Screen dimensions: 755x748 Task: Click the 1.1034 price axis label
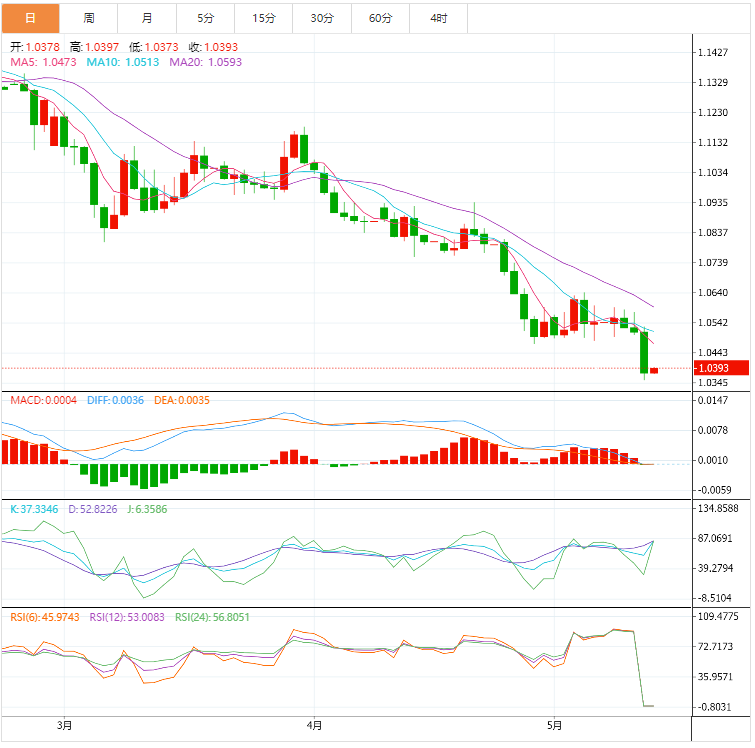click(x=713, y=172)
